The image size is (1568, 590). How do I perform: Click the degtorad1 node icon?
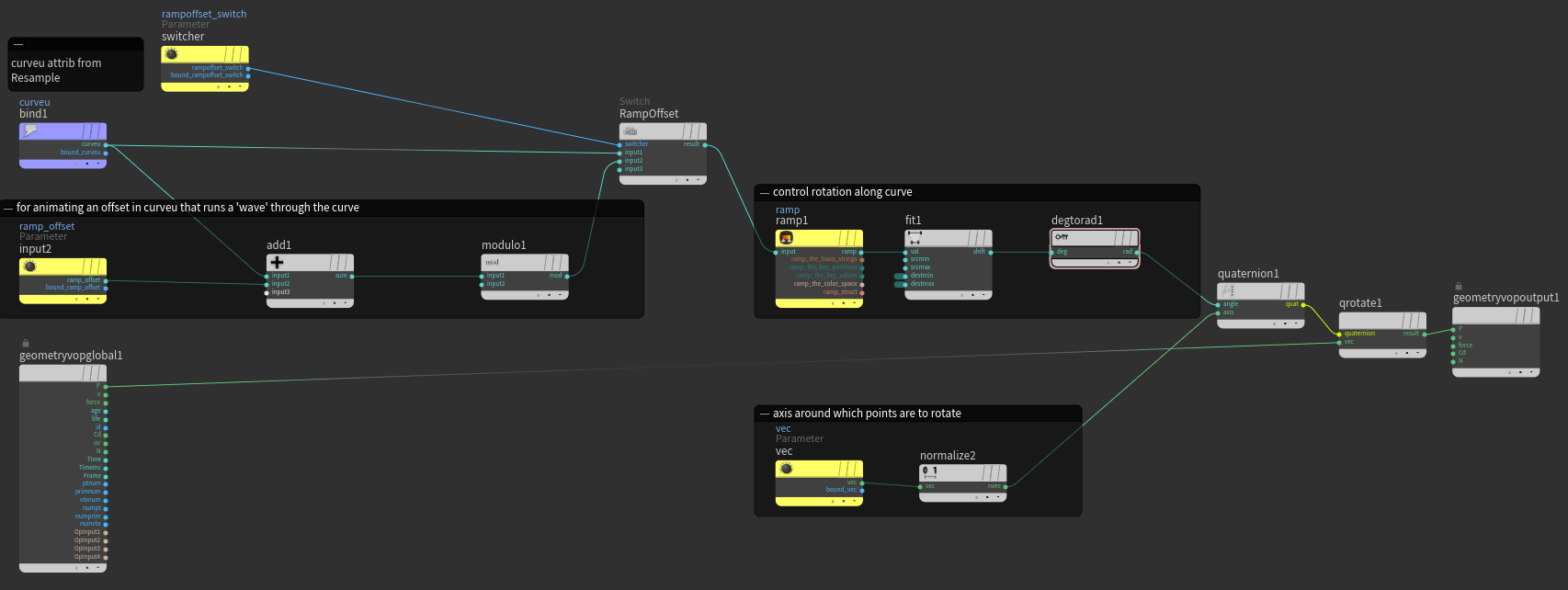(x=1062, y=237)
